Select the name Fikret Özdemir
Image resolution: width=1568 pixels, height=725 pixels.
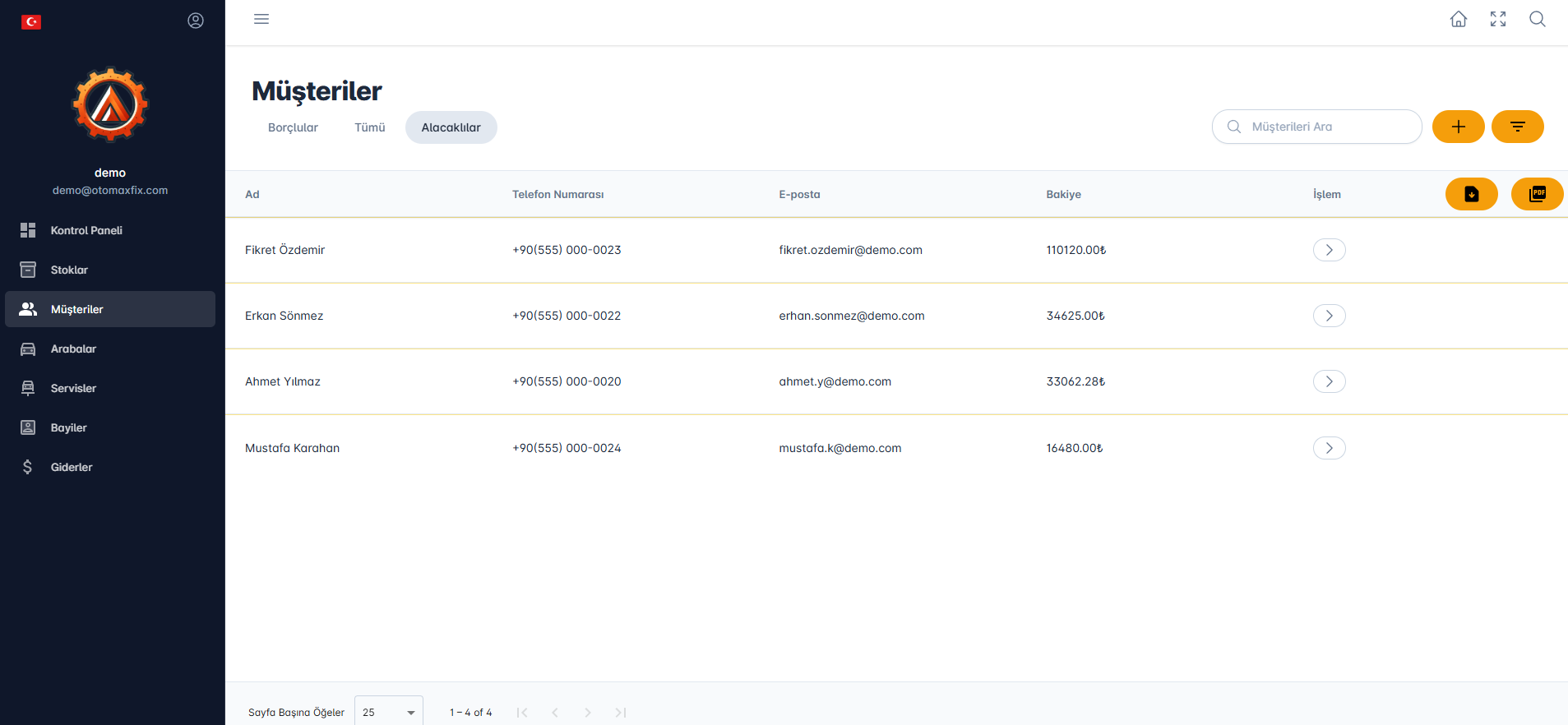click(285, 250)
